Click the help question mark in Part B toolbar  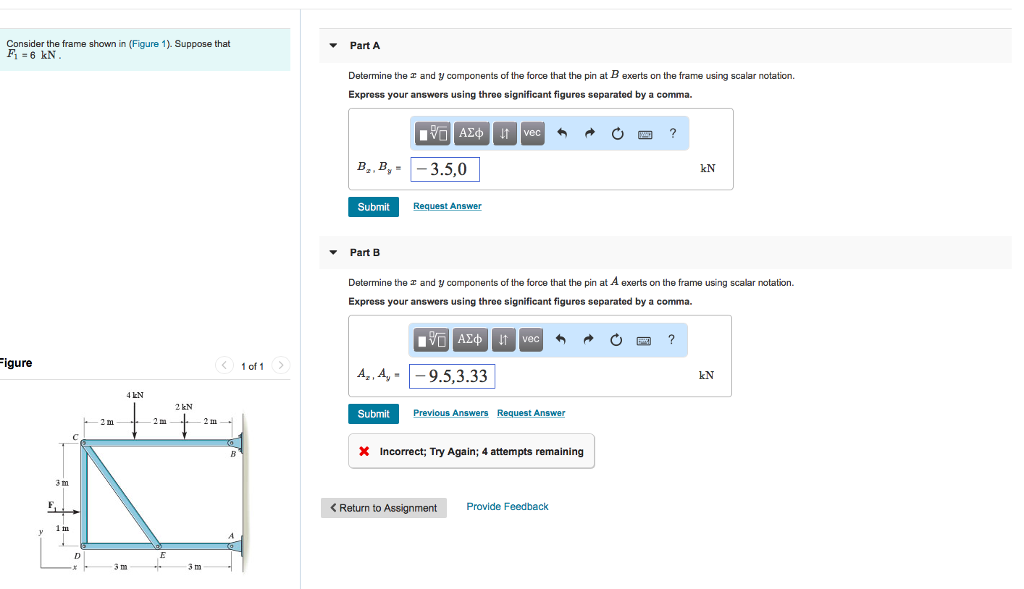671,340
